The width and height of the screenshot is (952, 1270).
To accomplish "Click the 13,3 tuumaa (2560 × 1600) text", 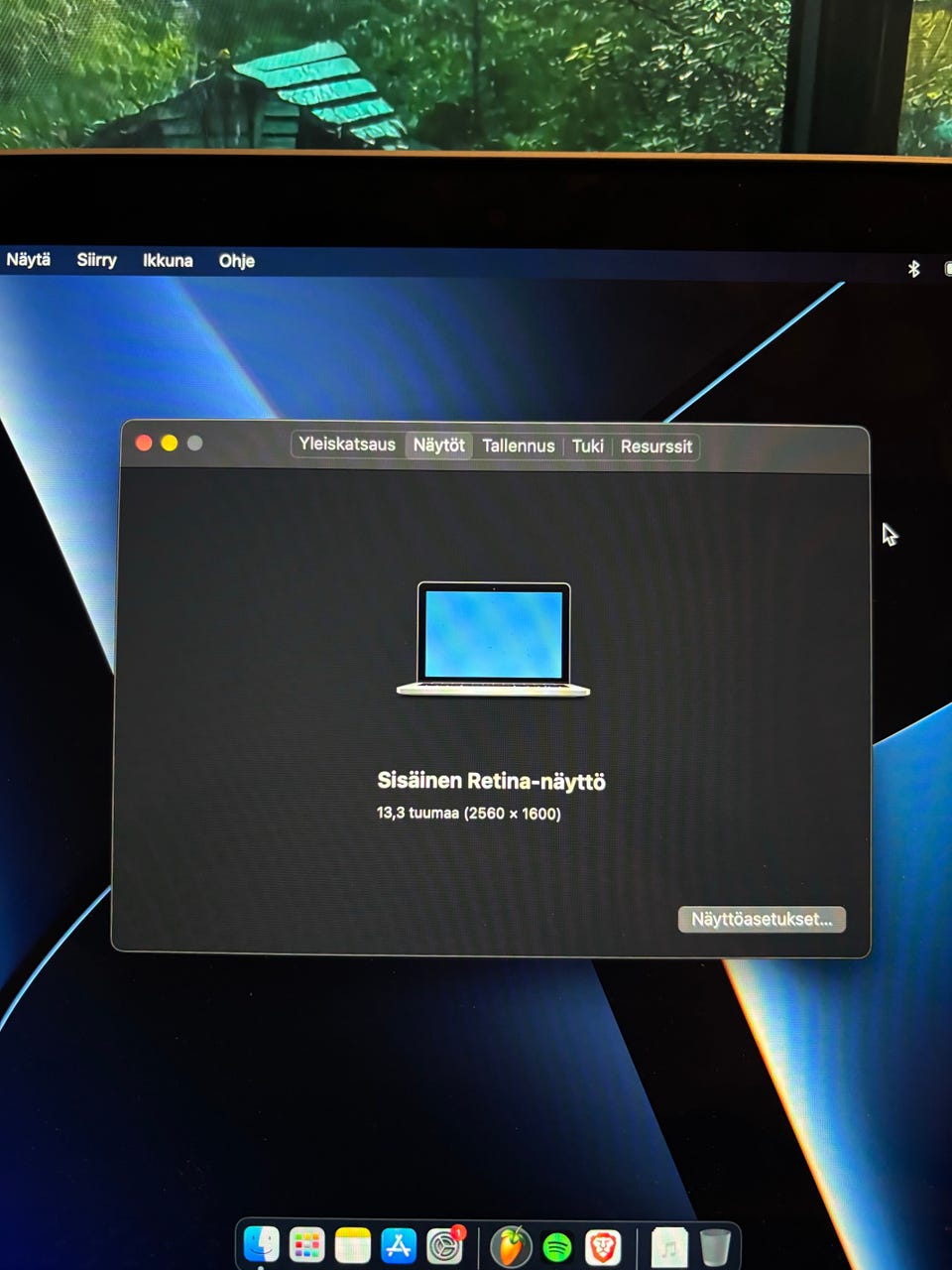I will 469,814.
